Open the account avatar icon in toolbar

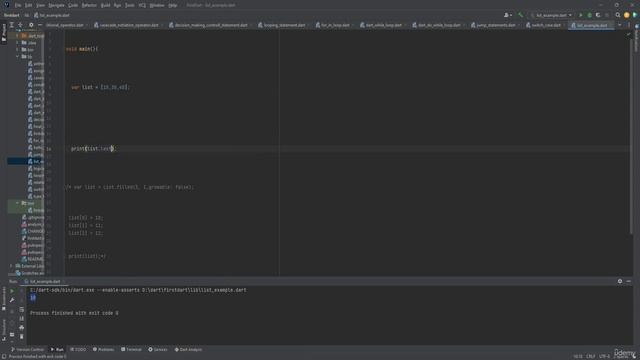click(507, 15)
